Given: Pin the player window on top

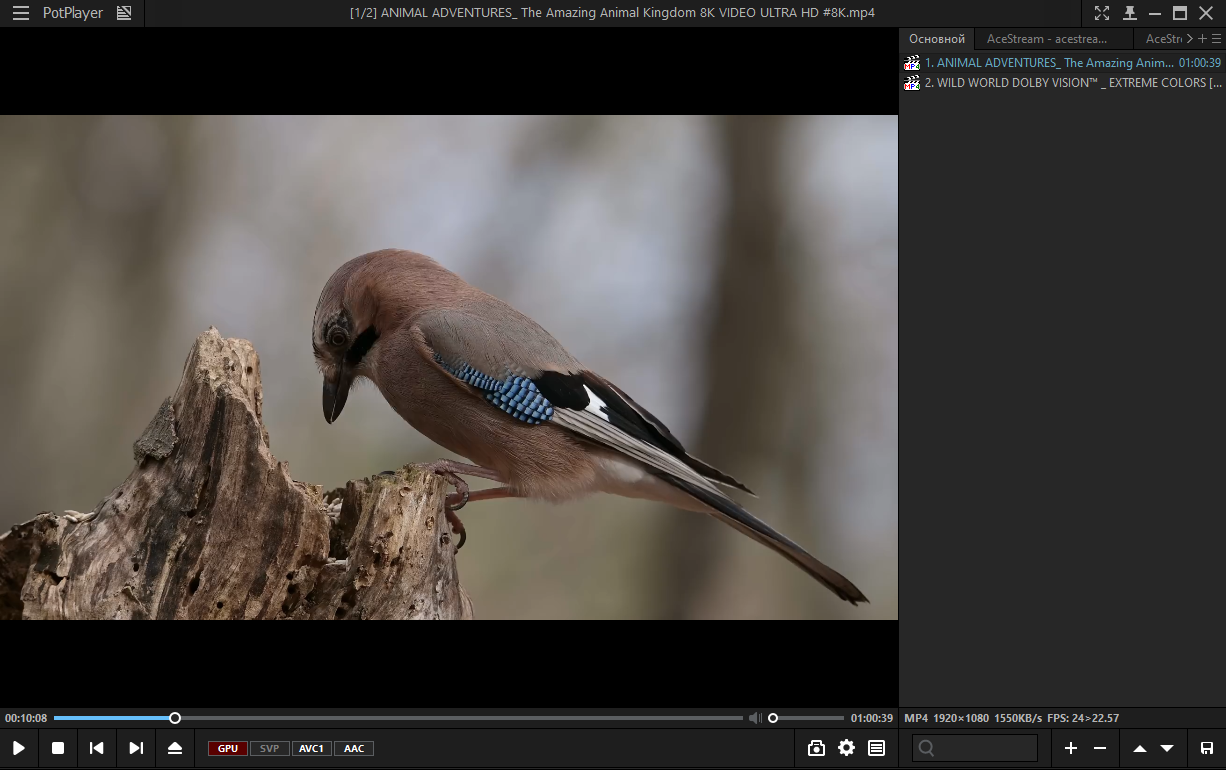Looking at the screenshot, I should [1130, 13].
